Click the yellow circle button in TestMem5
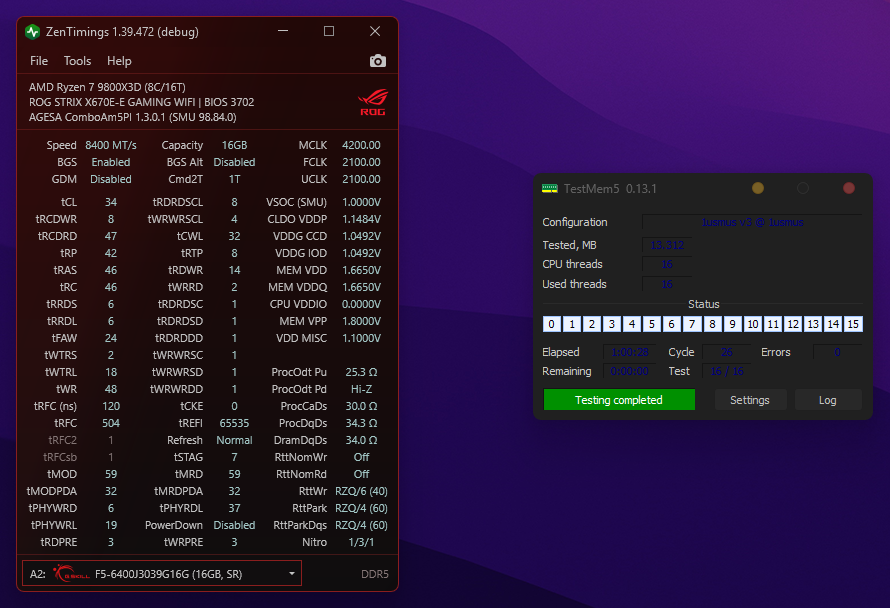Screen dimensions: 890x608 [758, 188]
